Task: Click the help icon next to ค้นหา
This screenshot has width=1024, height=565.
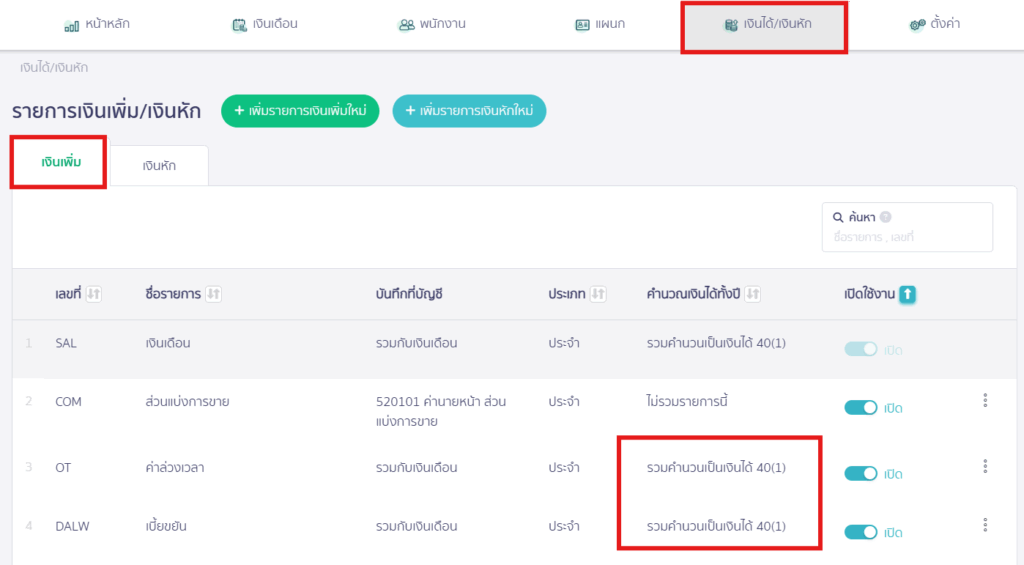Action: [886, 217]
